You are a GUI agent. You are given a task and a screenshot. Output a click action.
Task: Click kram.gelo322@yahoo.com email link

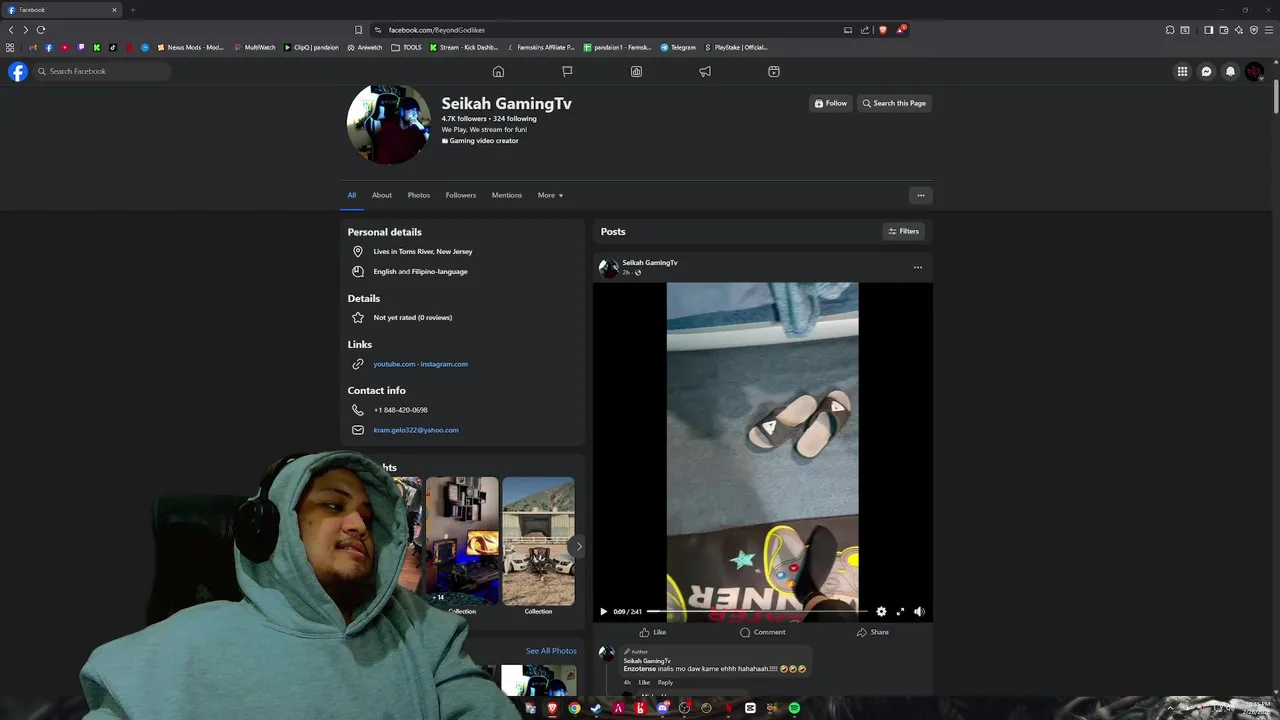[x=416, y=430]
